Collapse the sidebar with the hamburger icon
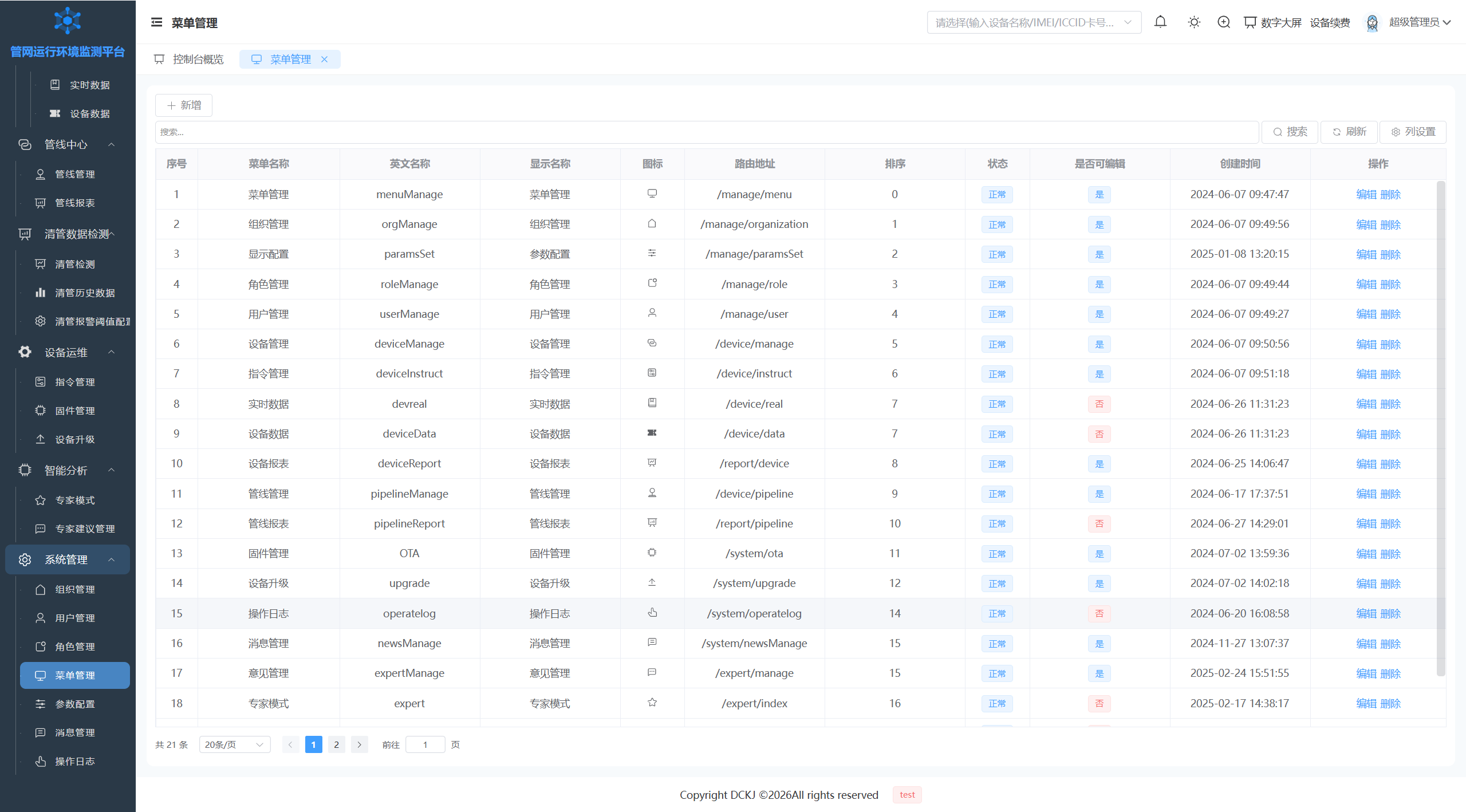 156,22
